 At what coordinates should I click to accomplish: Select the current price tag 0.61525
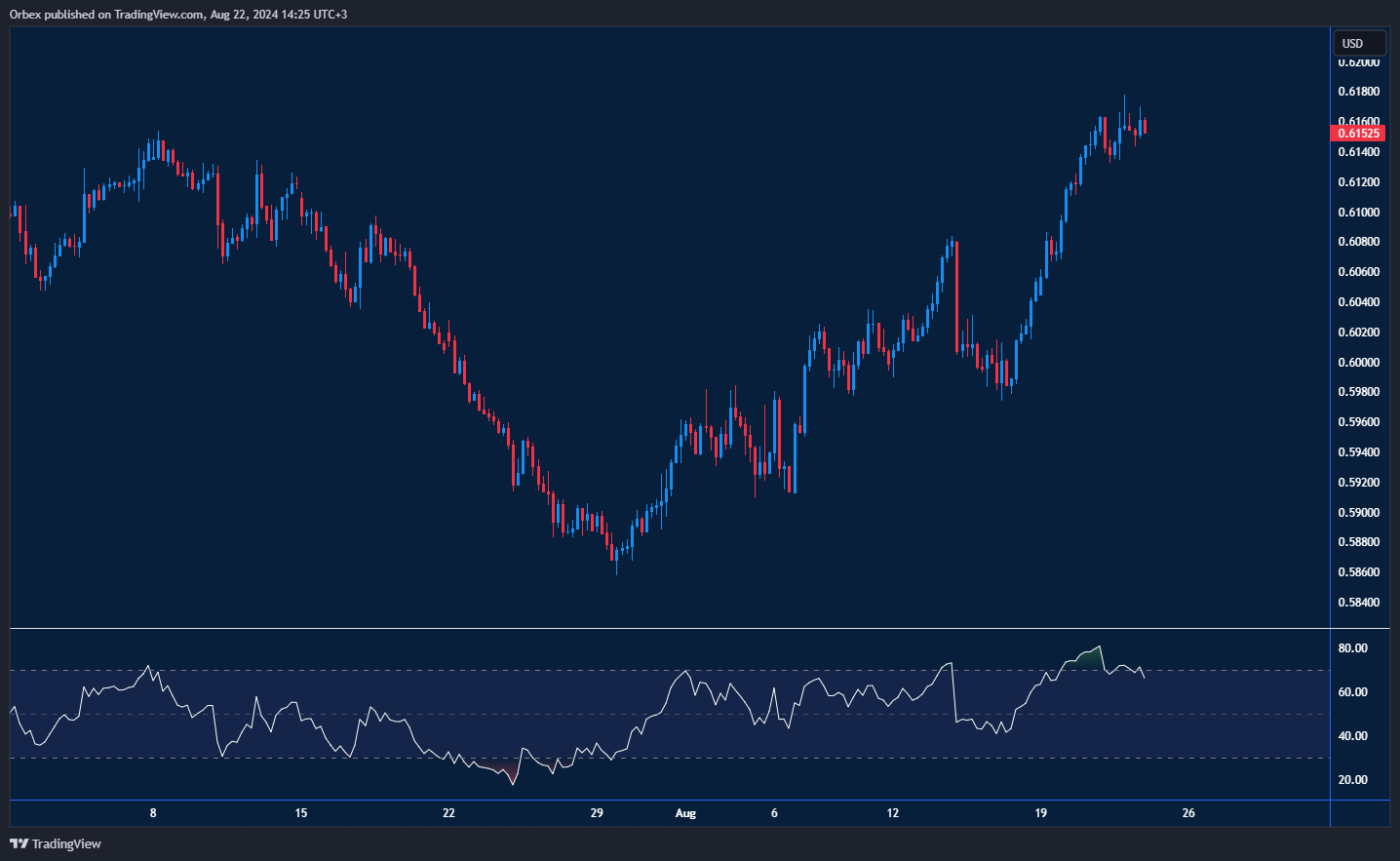(1358, 134)
